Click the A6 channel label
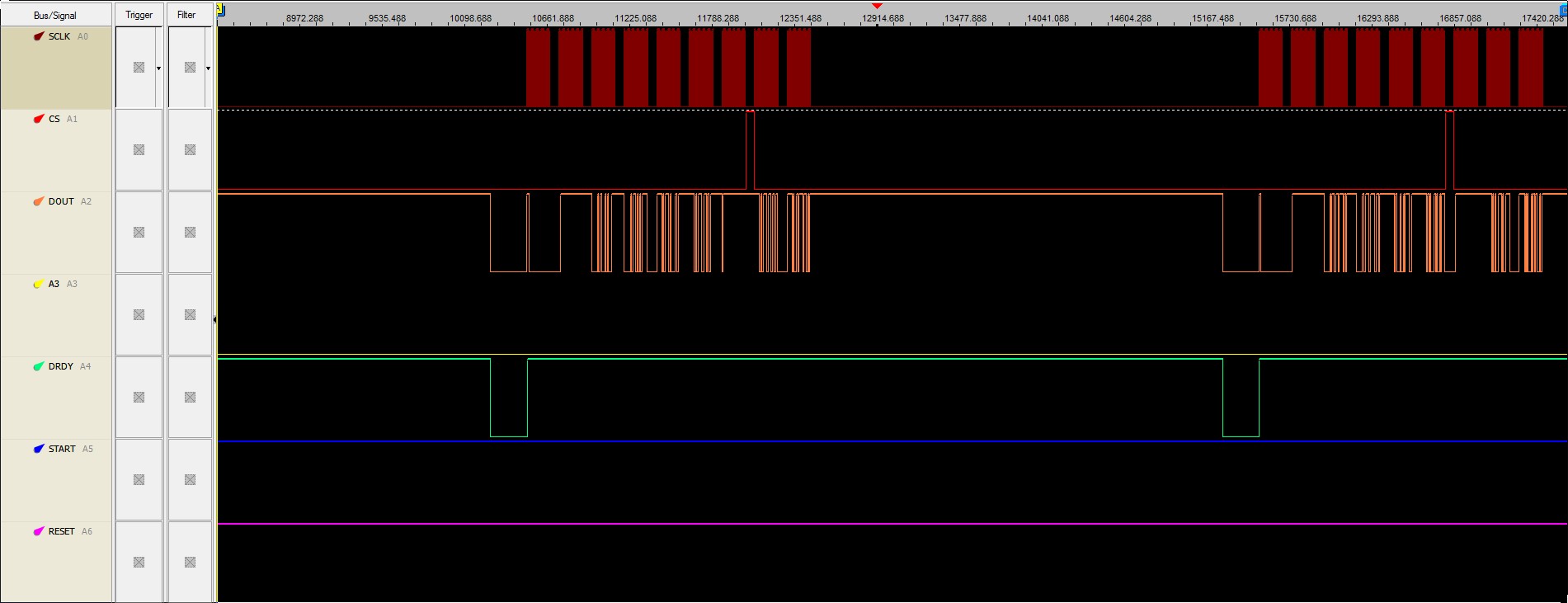This screenshot has height=603, width=1568. pyautogui.click(x=87, y=531)
